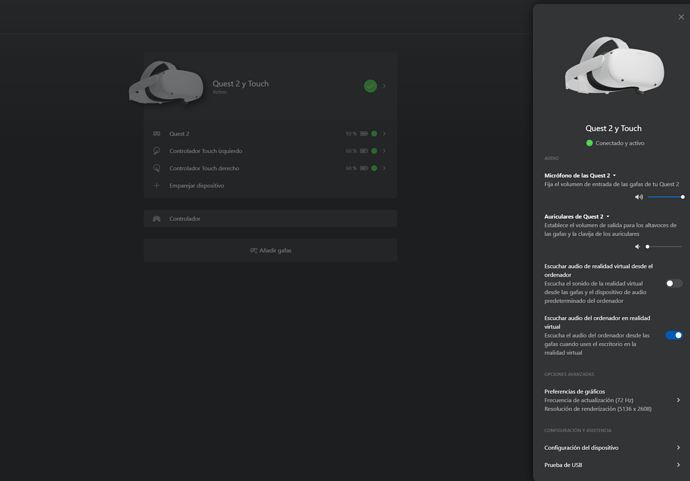Open the Micrófono de las Quest 2 dropdown
This screenshot has width=690, height=481.
[580, 175]
